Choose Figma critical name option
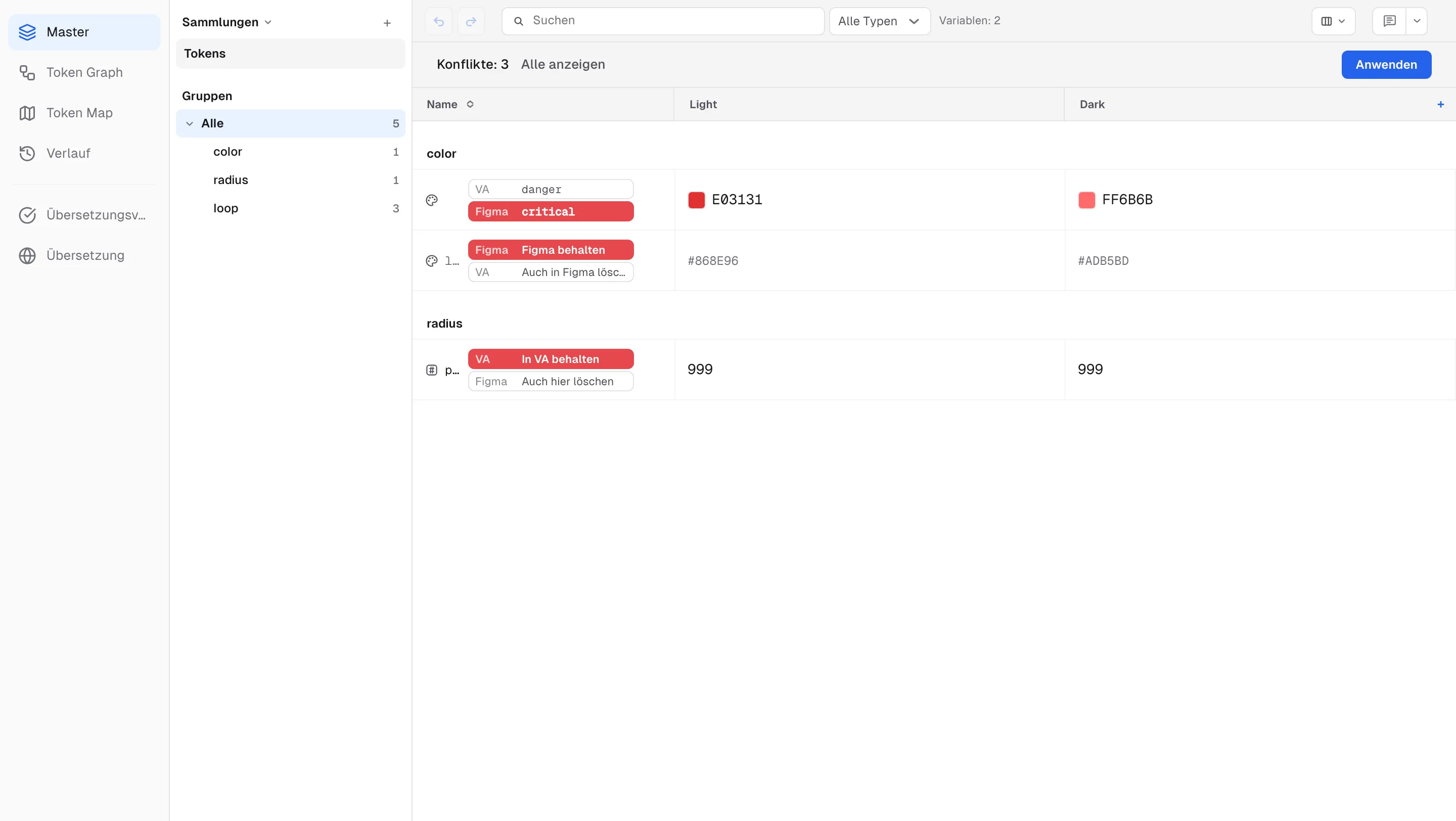Viewport: 1456px width, 821px height. (551, 212)
